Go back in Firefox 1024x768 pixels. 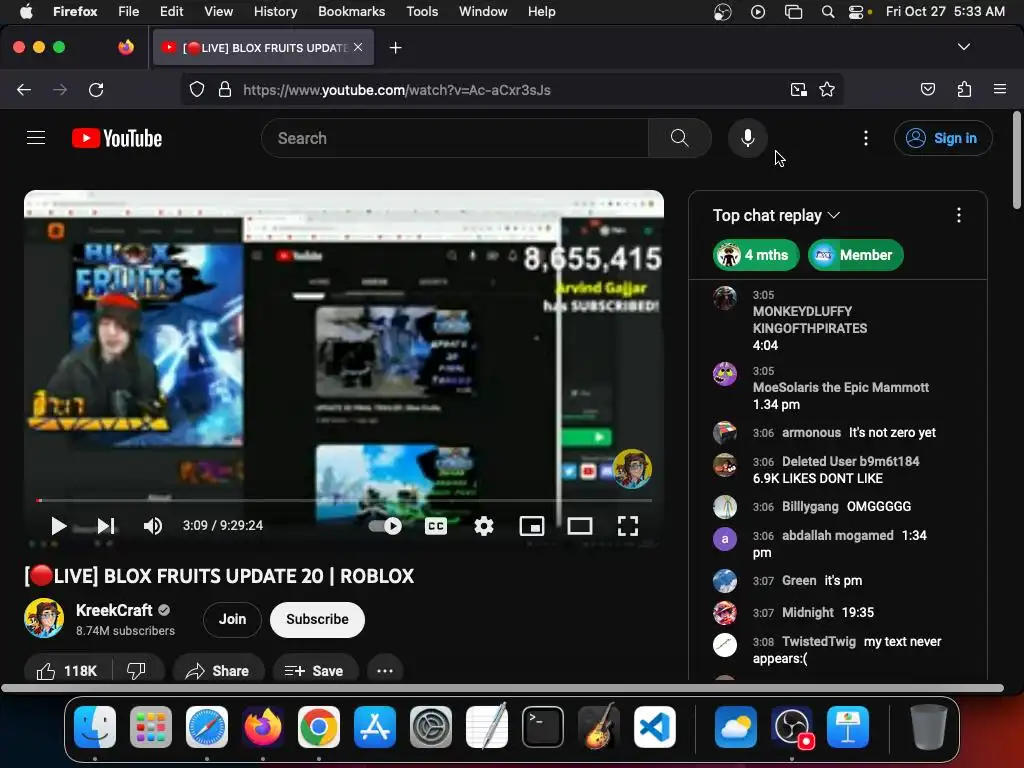click(24, 89)
